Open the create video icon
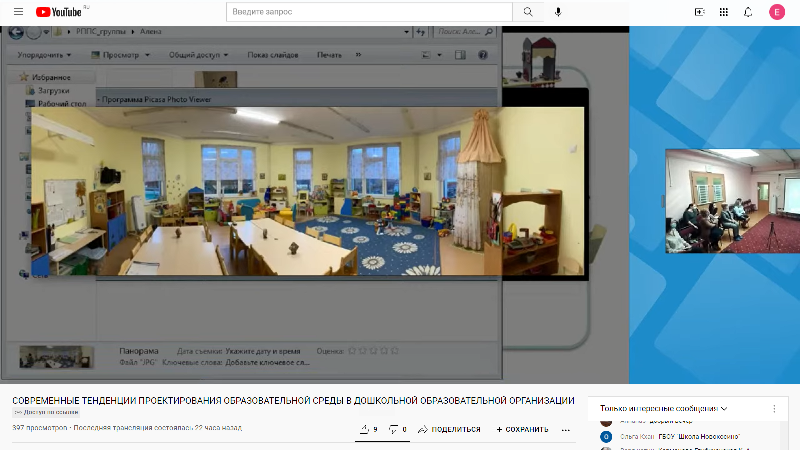The height and width of the screenshot is (450, 800). coord(699,12)
